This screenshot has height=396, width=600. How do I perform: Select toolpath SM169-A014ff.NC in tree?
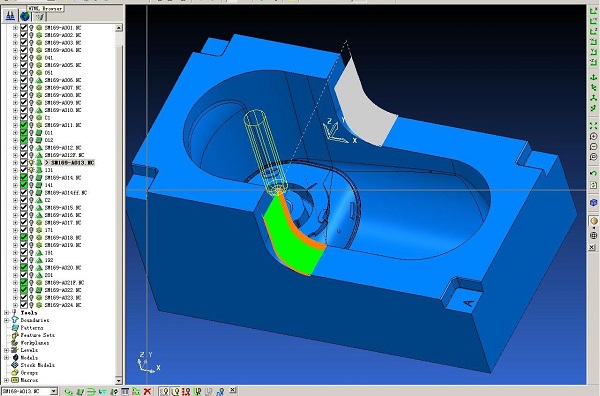(66, 192)
